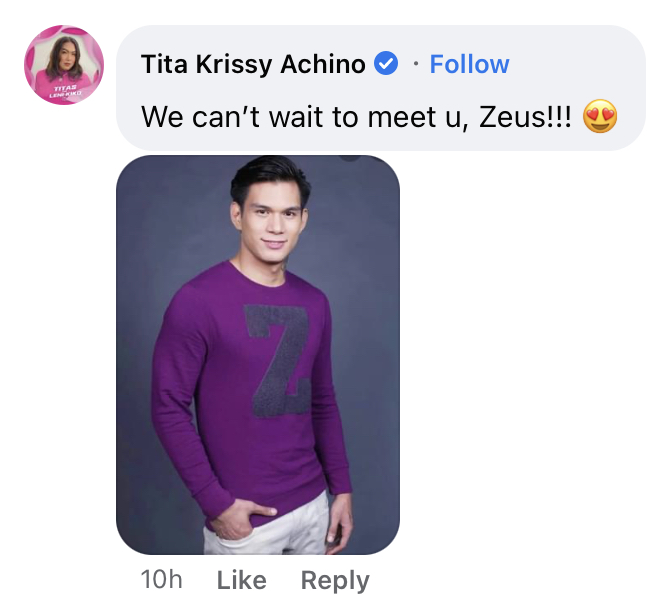This screenshot has width=668, height=595.
Task: Reply to Tita Krissy Achino's comment
Action: 335,581
